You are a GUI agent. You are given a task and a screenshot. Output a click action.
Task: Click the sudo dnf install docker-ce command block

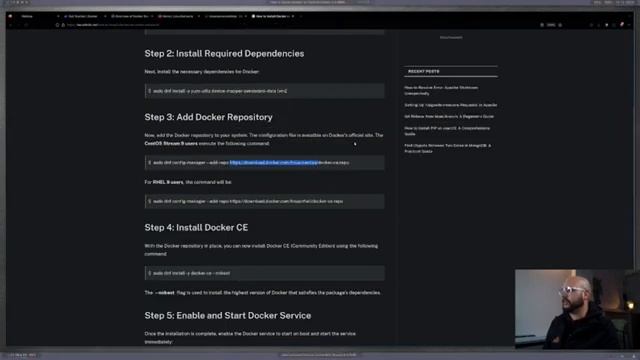point(264,273)
